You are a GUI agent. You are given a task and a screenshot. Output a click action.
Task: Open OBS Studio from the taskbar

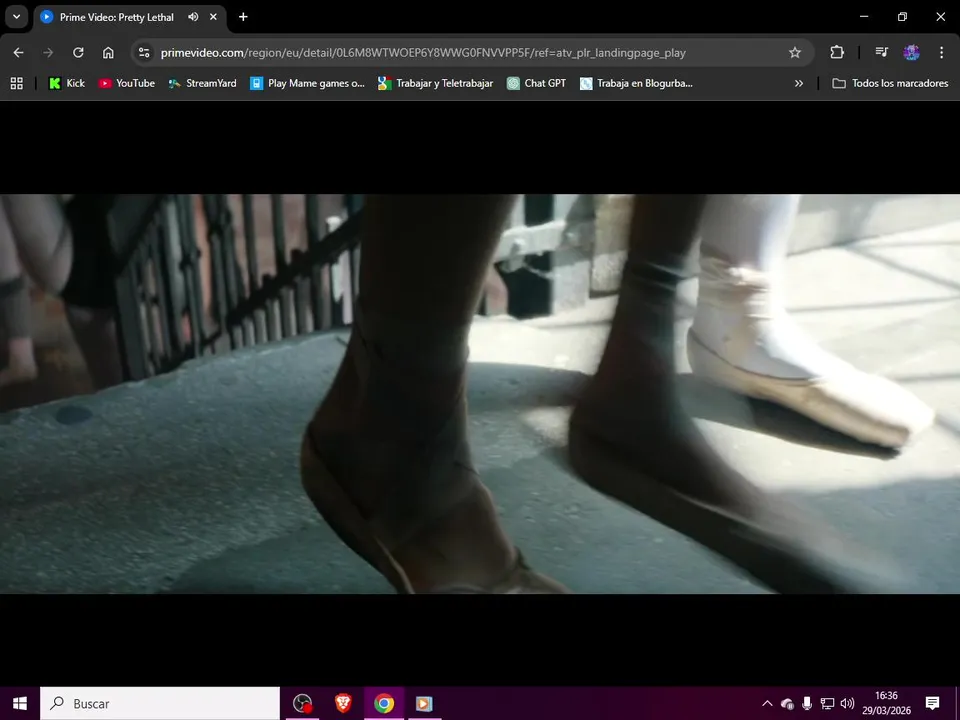coord(302,703)
